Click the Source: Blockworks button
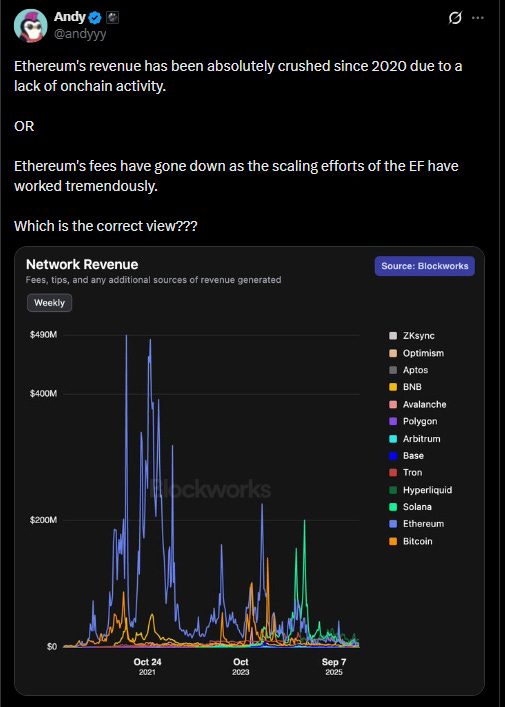 coord(425,266)
